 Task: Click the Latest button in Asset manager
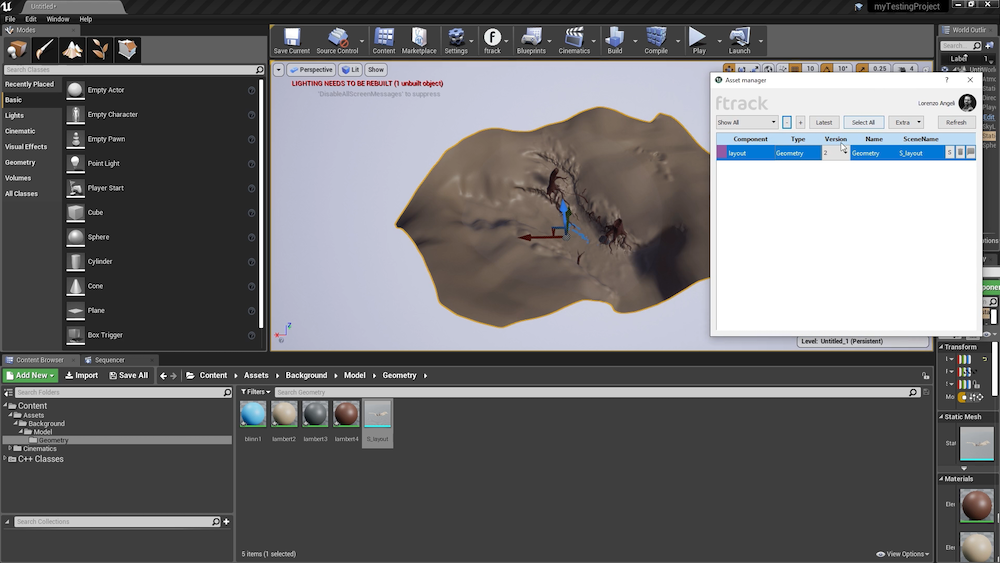point(823,122)
